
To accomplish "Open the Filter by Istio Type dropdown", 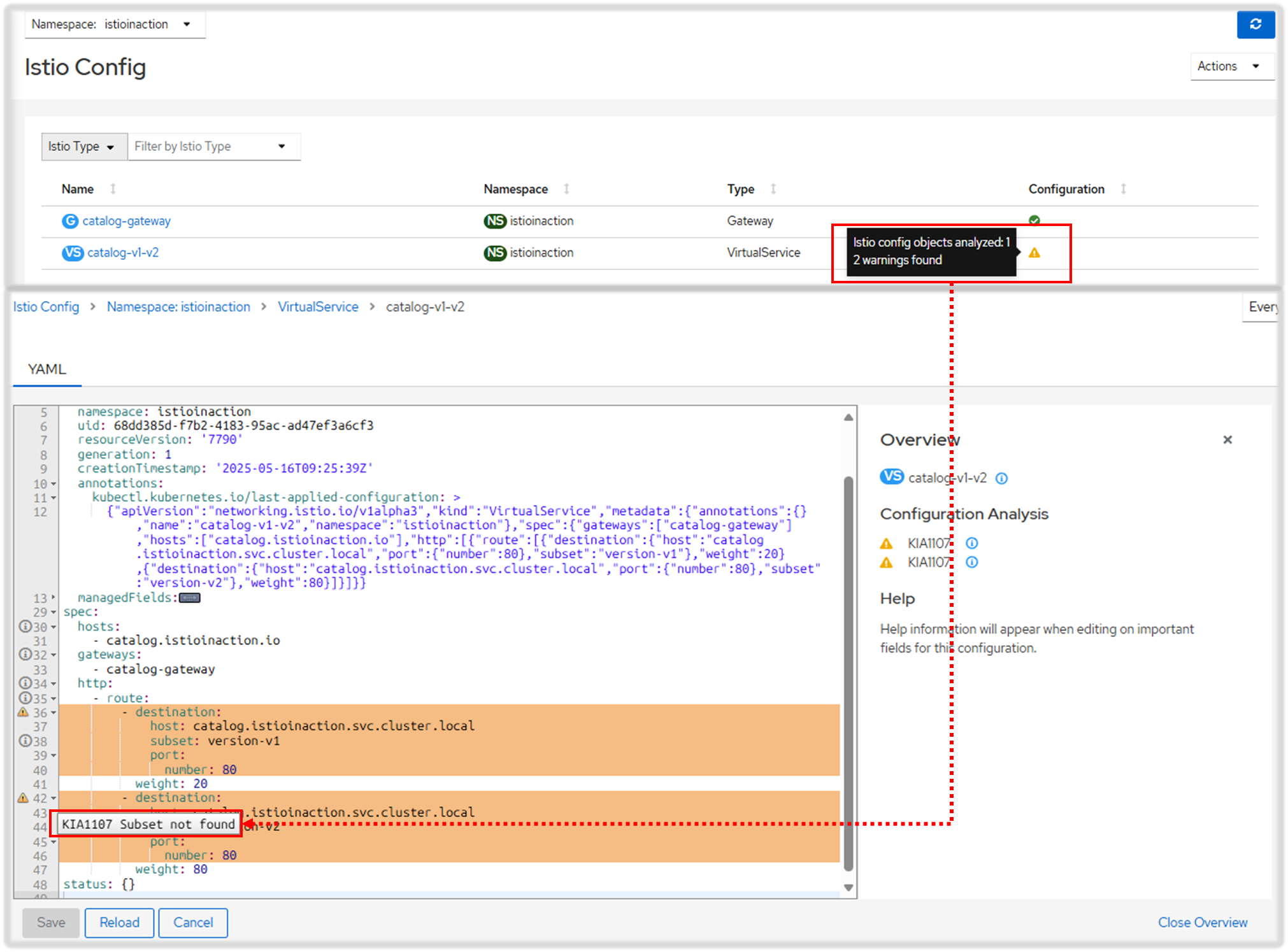I will pyautogui.click(x=213, y=146).
